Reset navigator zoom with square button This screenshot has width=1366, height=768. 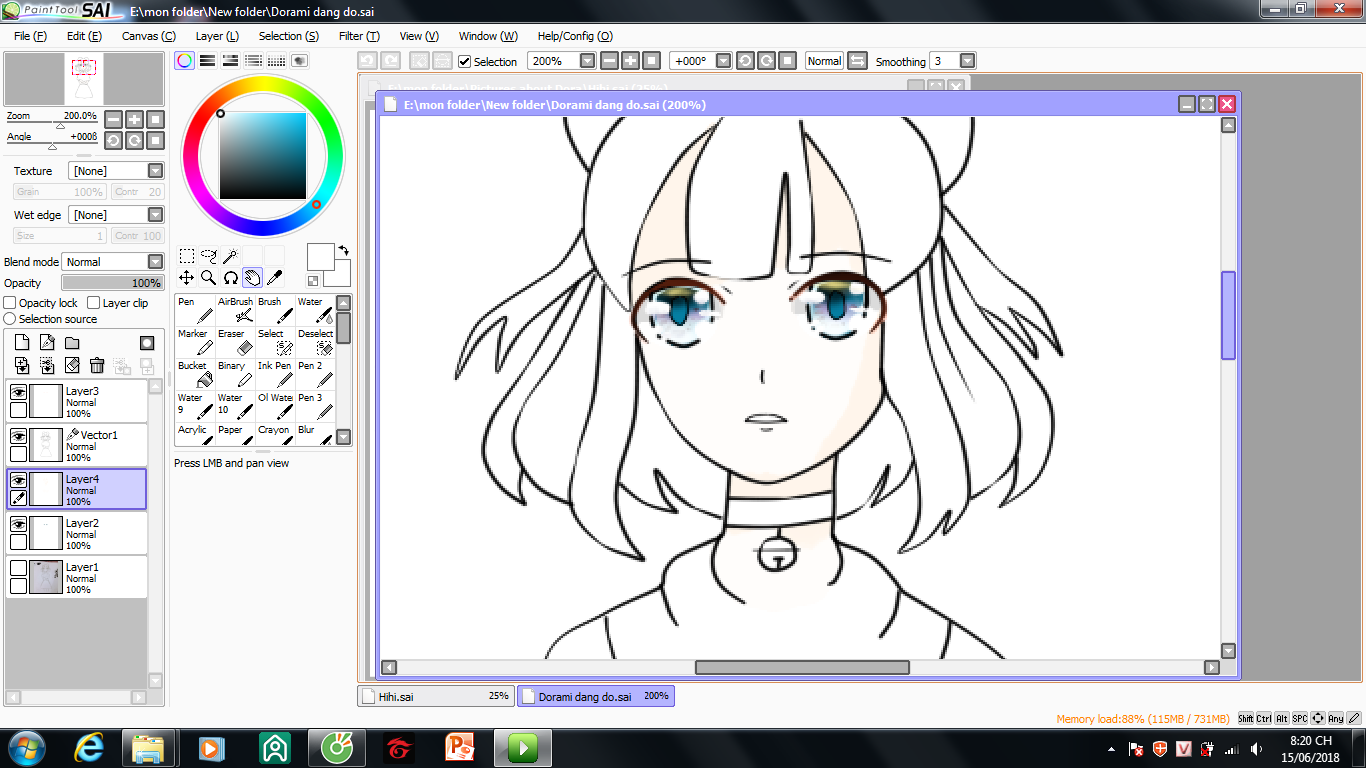(x=156, y=119)
